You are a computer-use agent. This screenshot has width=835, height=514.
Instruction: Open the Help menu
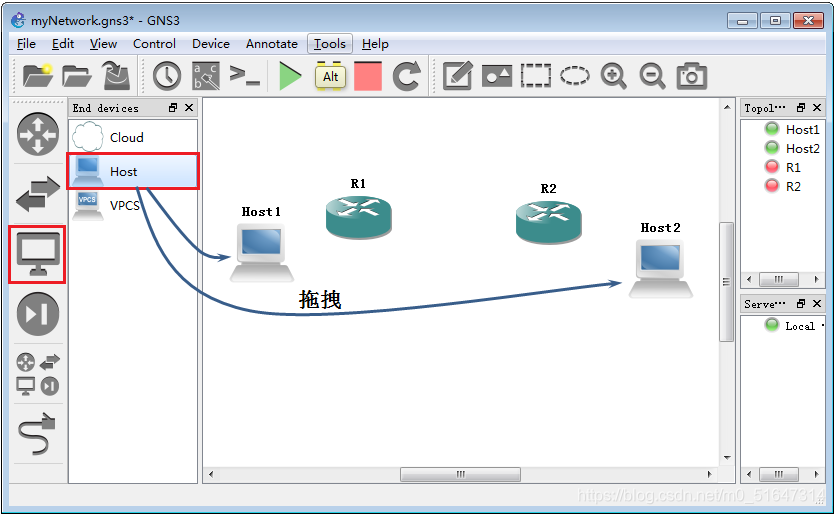[375, 44]
